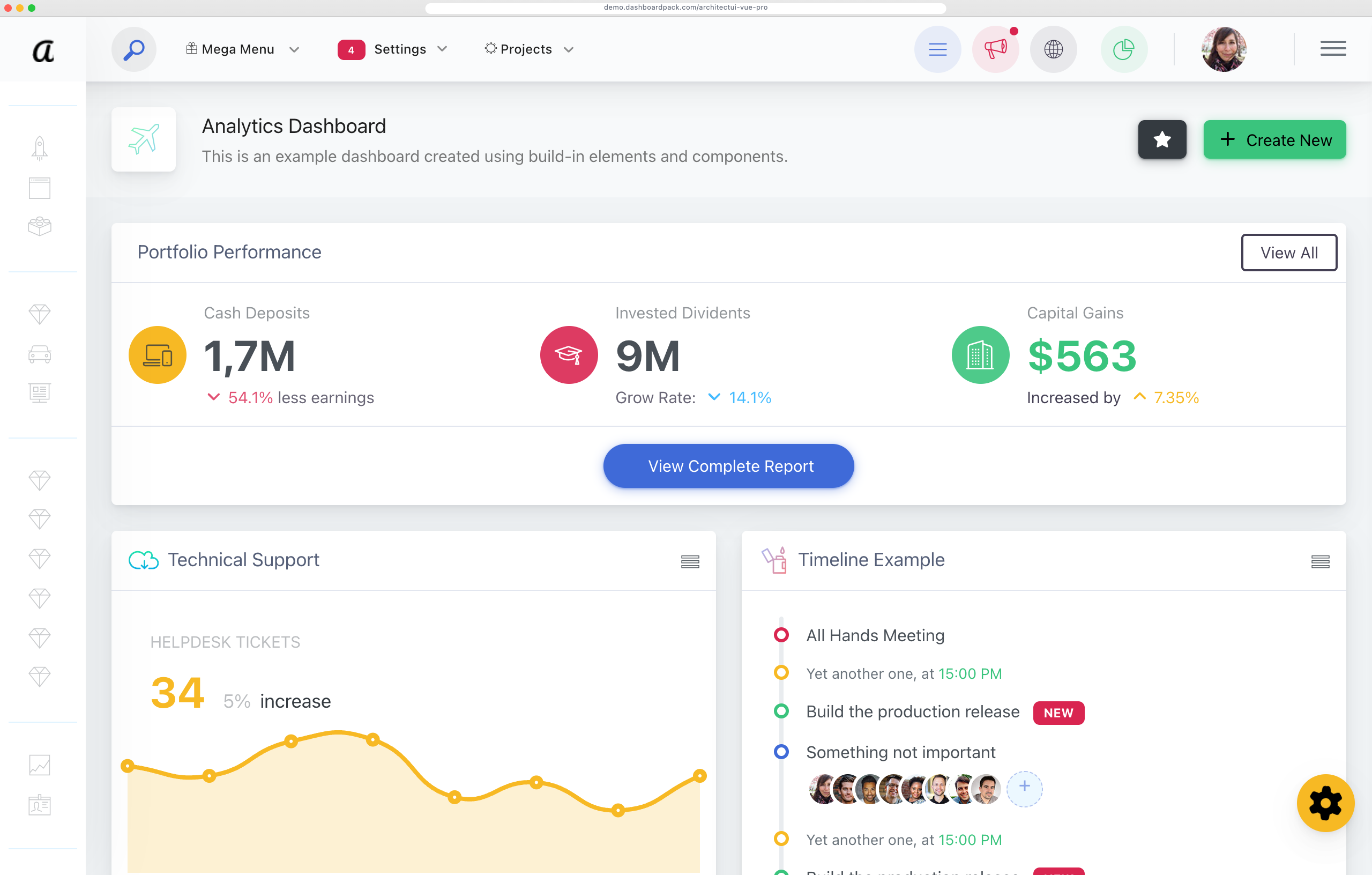Click the 14.1% grow rate value

(x=750, y=397)
